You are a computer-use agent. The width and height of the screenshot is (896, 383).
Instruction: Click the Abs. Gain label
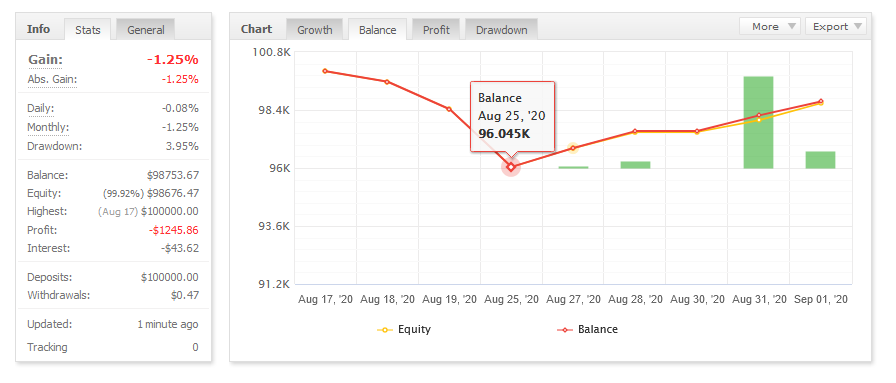[52, 79]
